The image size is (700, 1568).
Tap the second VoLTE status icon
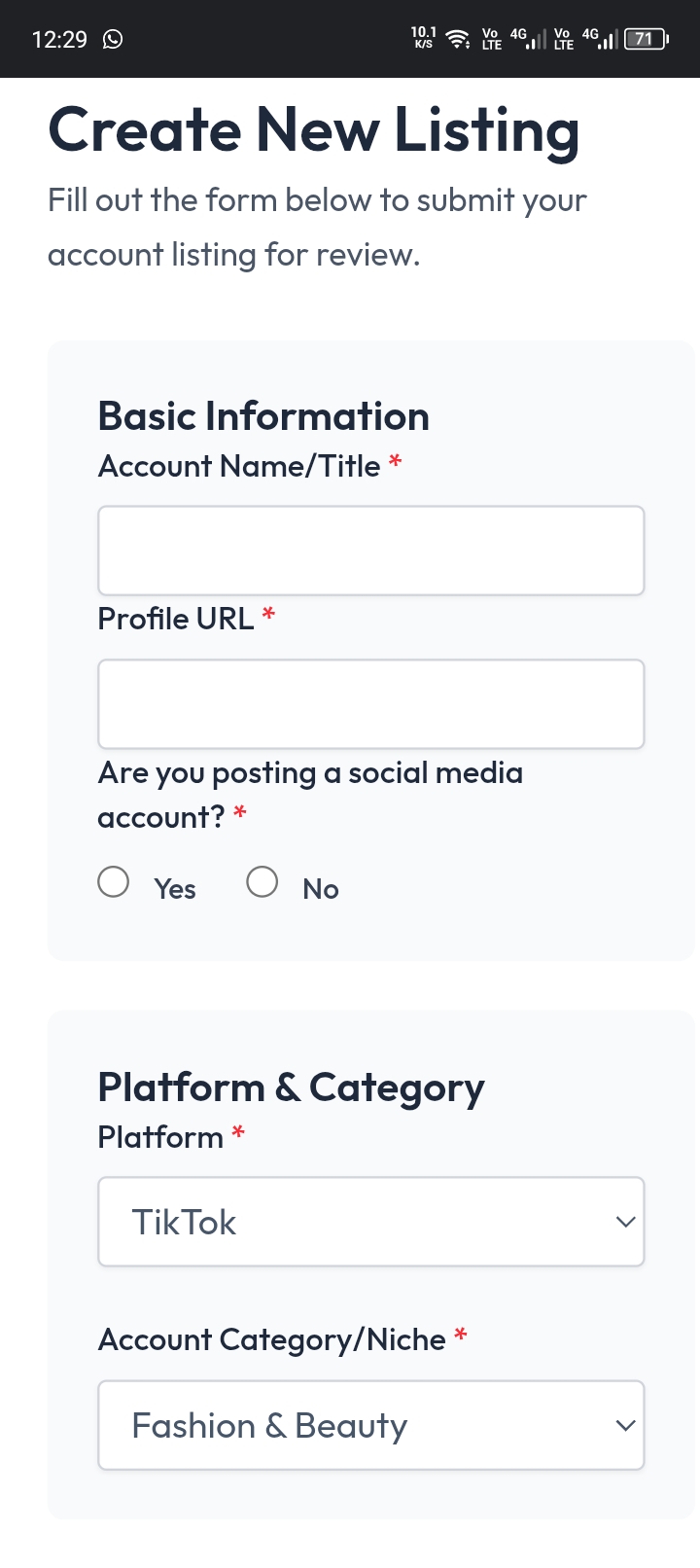tap(563, 39)
